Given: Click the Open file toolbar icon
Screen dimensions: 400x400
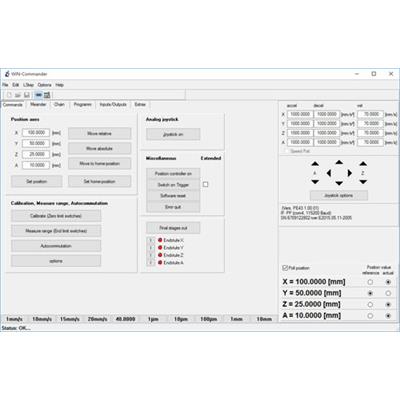Looking at the screenshot, I should (x=18, y=95).
